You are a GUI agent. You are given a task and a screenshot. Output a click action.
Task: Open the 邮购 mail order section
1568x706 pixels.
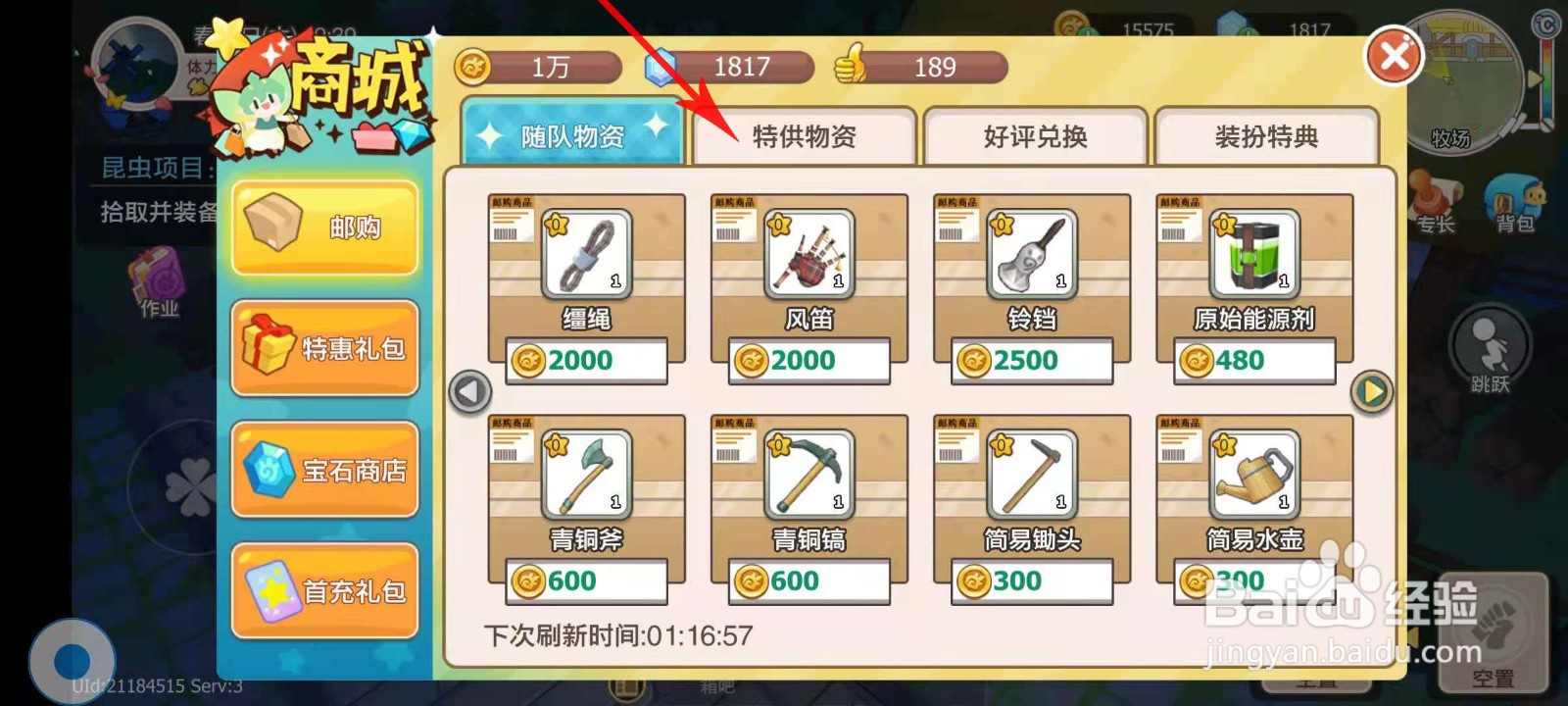click(x=325, y=227)
